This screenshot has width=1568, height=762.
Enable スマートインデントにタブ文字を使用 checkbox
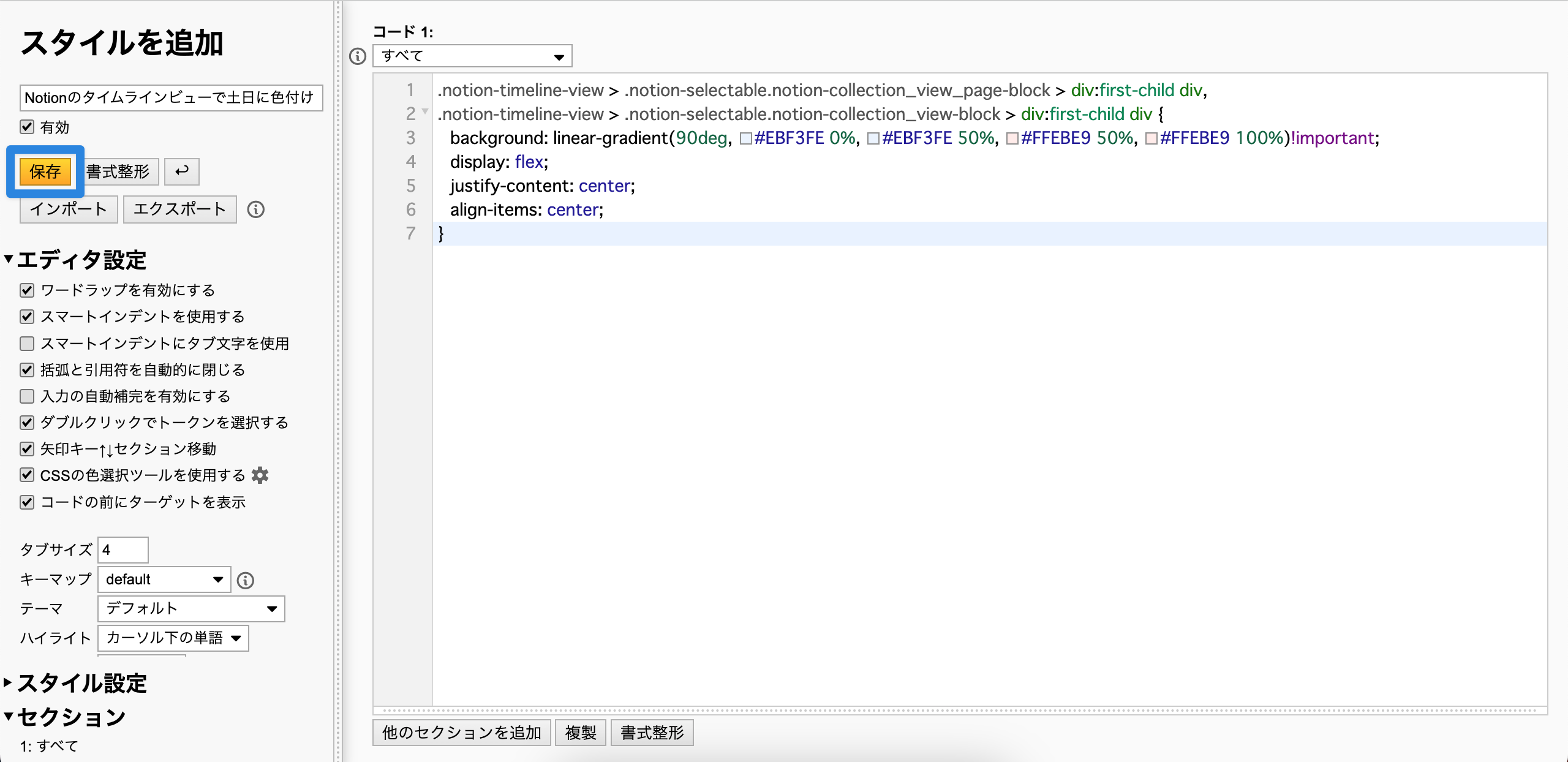(27, 343)
